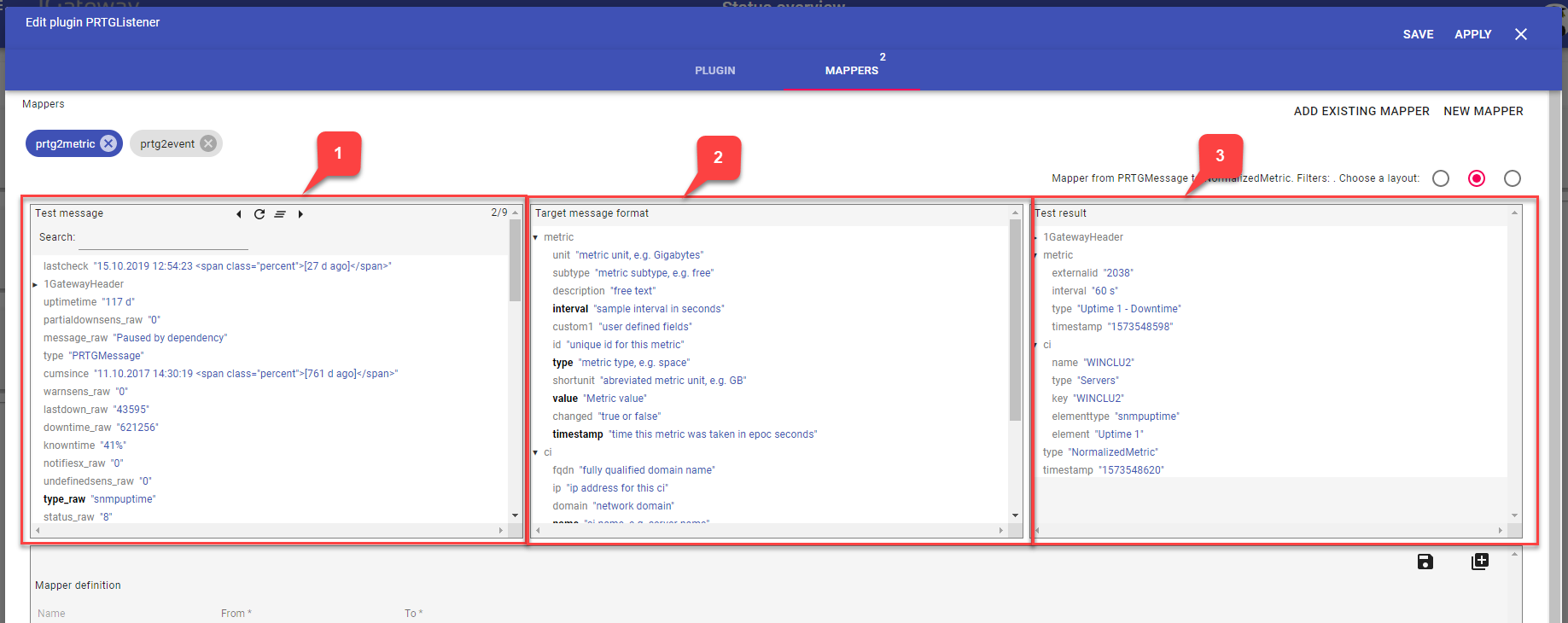Click the add-to-library plus icon
Screen dimensions: 1568x623
tap(1480, 562)
